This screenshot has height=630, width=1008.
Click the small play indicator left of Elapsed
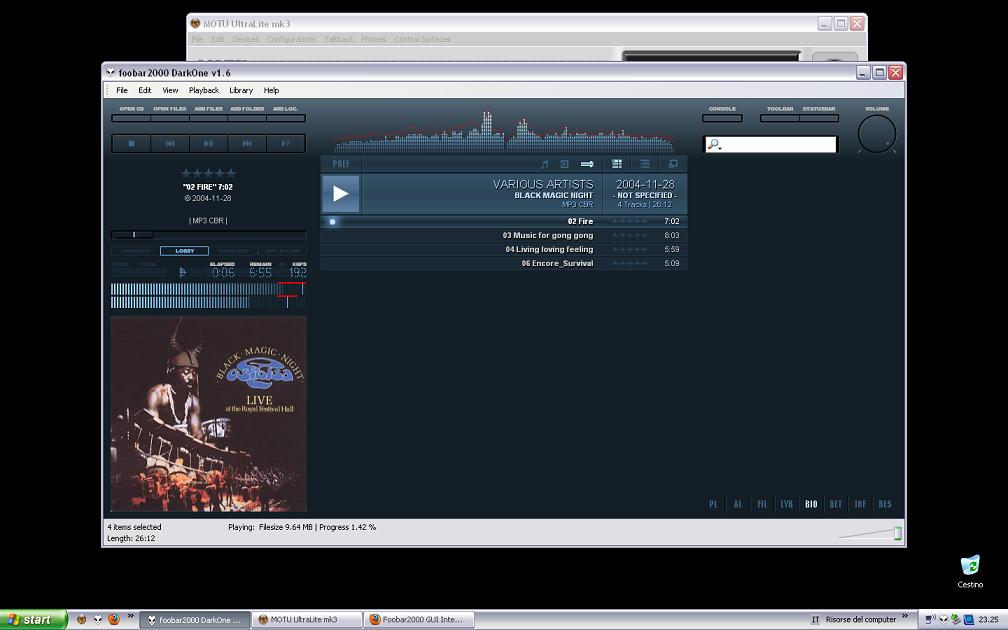pos(183,273)
